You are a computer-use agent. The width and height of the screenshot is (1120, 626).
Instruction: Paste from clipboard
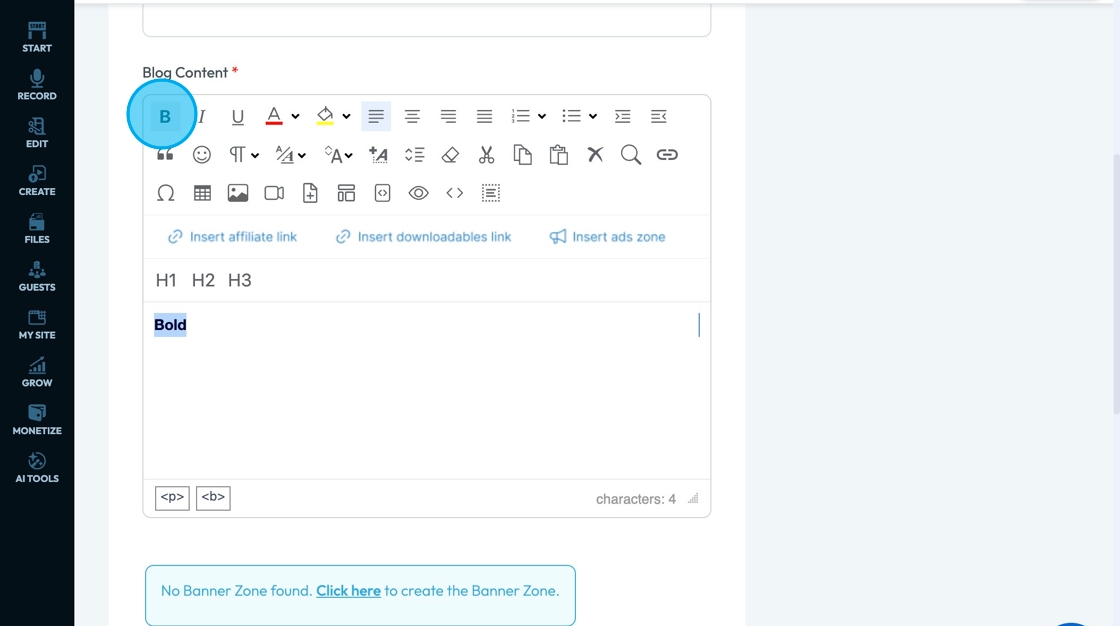pyautogui.click(x=559, y=155)
